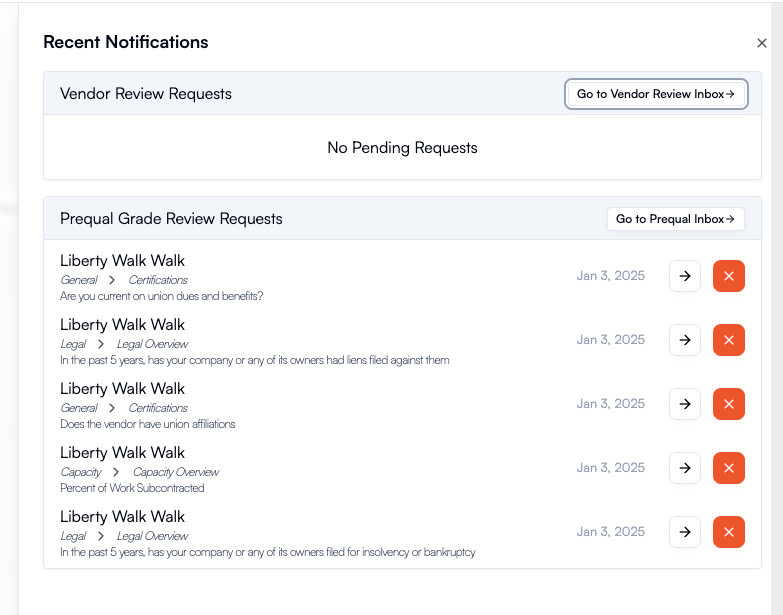Click the 'Prequal Grade Review Requests' heading
Viewport: 783px width, 615px height.
[171, 219]
